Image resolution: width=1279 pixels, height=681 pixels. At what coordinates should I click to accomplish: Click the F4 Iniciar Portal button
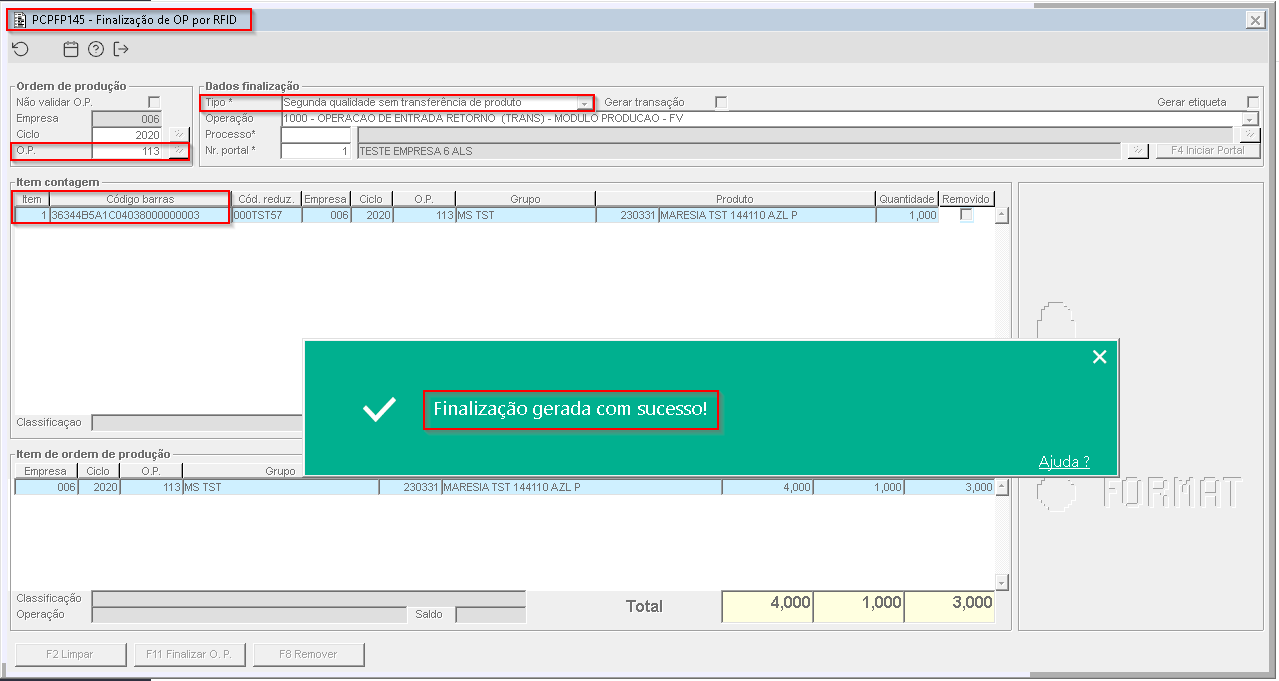[x=1208, y=151]
